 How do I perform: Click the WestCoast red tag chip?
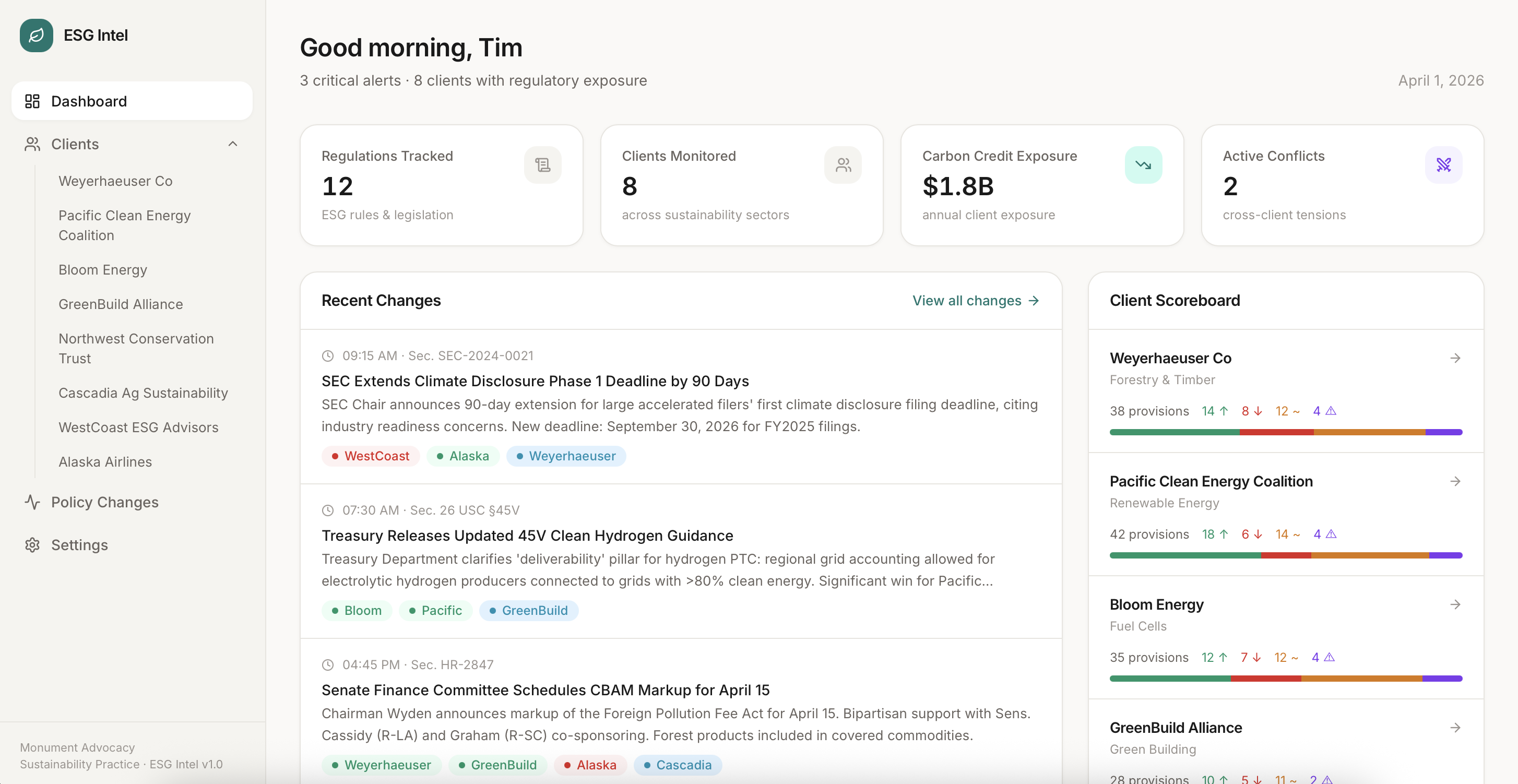(371, 456)
